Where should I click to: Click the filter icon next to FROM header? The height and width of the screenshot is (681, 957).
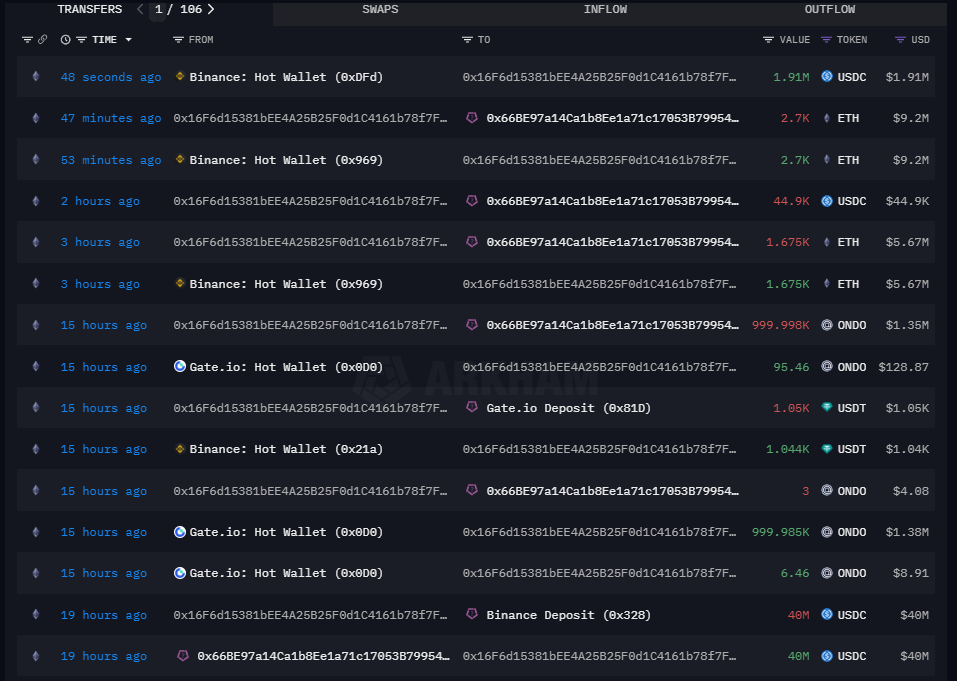[x=178, y=40]
